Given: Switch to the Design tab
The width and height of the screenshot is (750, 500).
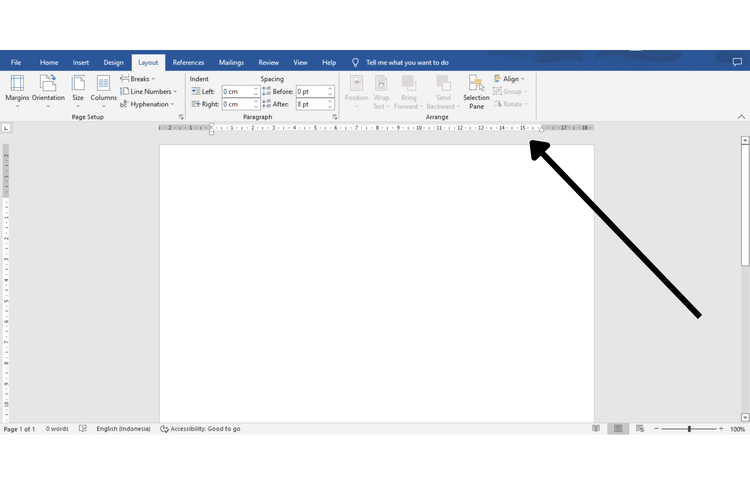Looking at the screenshot, I should pyautogui.click(x=113, y=62).
